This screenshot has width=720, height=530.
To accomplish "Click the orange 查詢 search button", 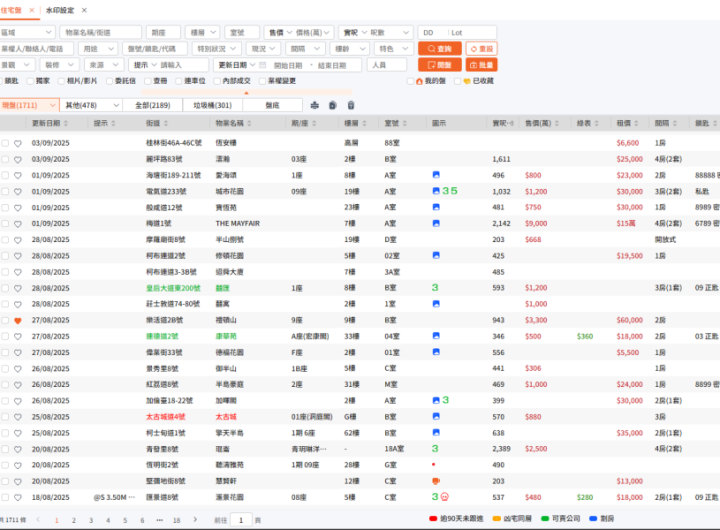I will (438, 49).
